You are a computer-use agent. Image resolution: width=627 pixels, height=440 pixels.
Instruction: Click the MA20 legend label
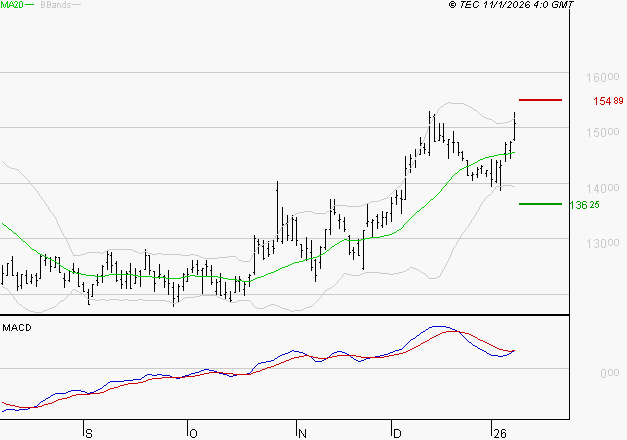(x=12, y=5)
